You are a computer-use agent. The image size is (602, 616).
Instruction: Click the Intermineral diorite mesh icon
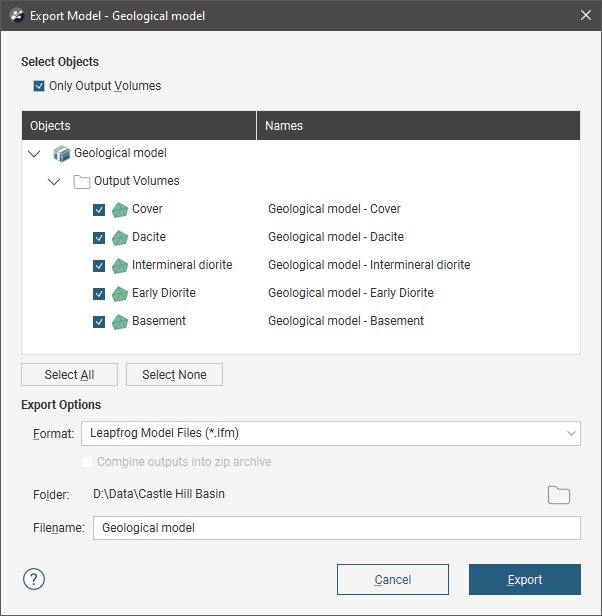click(x=119, y=266)
